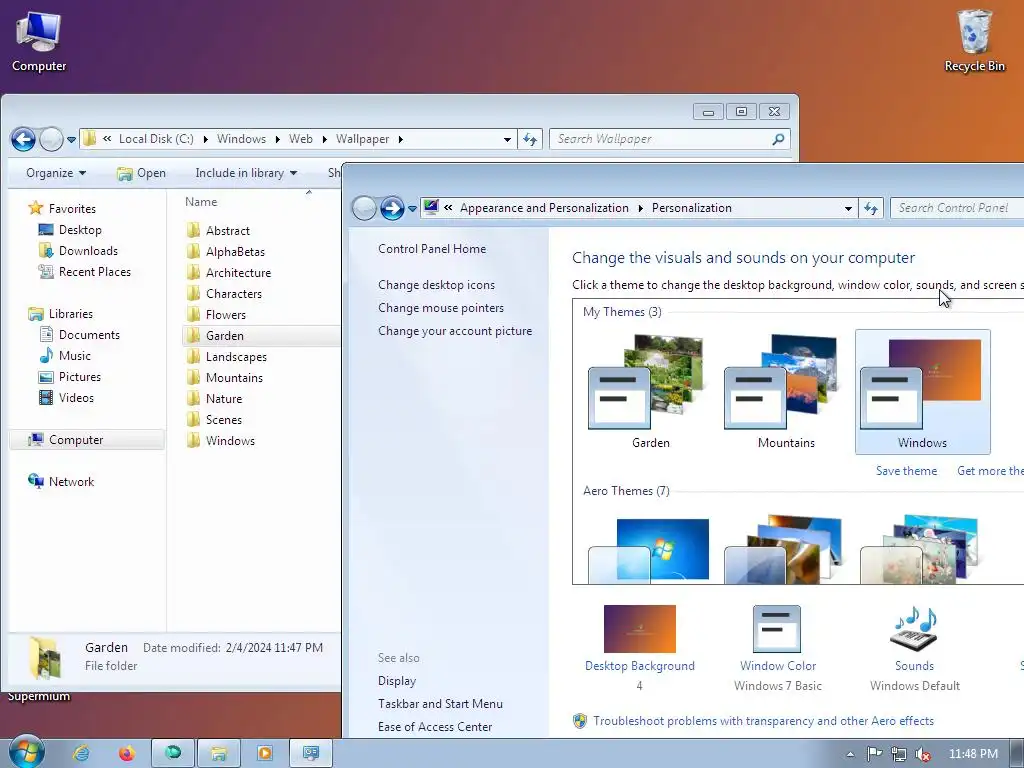Open the Computer desktop icon

(39, 41)
